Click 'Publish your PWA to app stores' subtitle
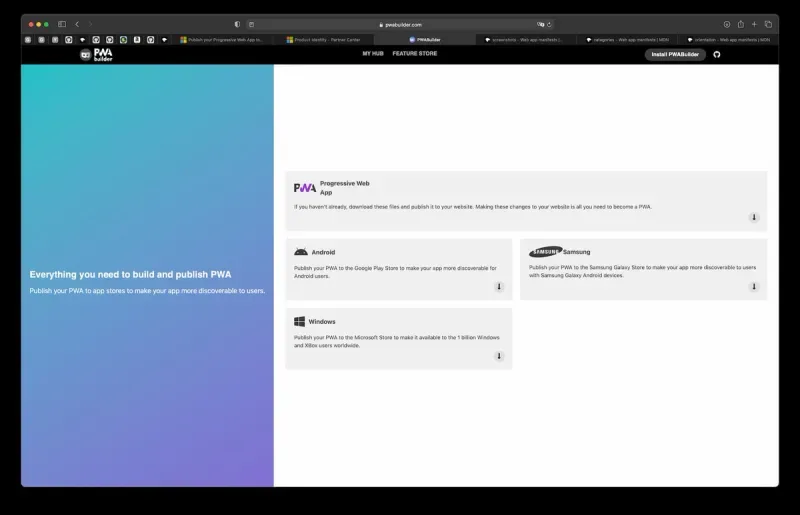The height and width of the screenshot is (515, 800). coord(147,291)
